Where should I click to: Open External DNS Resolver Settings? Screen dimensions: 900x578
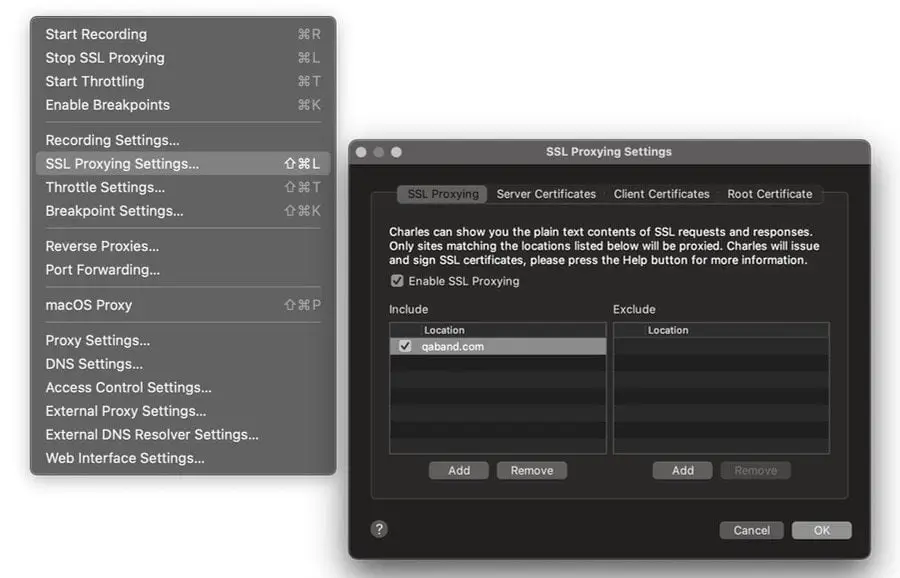coord(152,434)
